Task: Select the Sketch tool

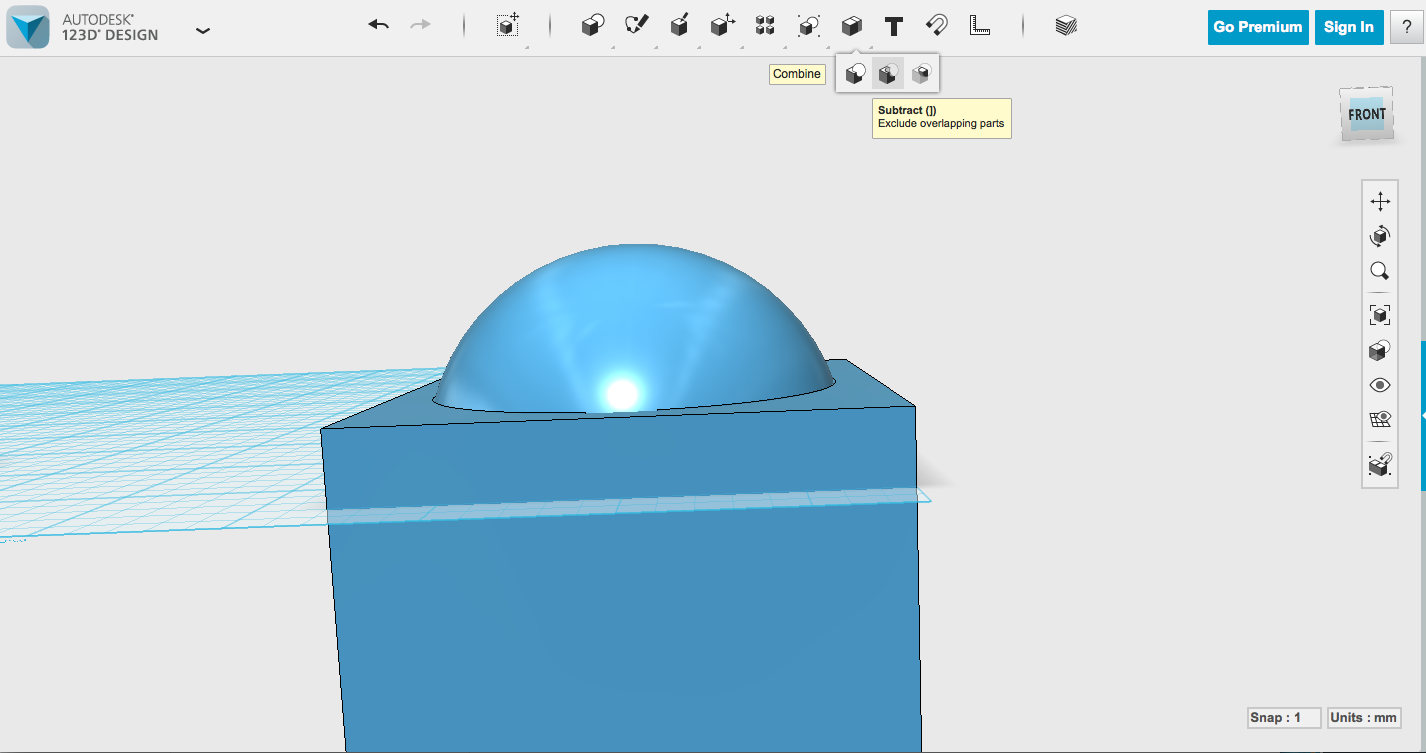Action: coord(637,25)
